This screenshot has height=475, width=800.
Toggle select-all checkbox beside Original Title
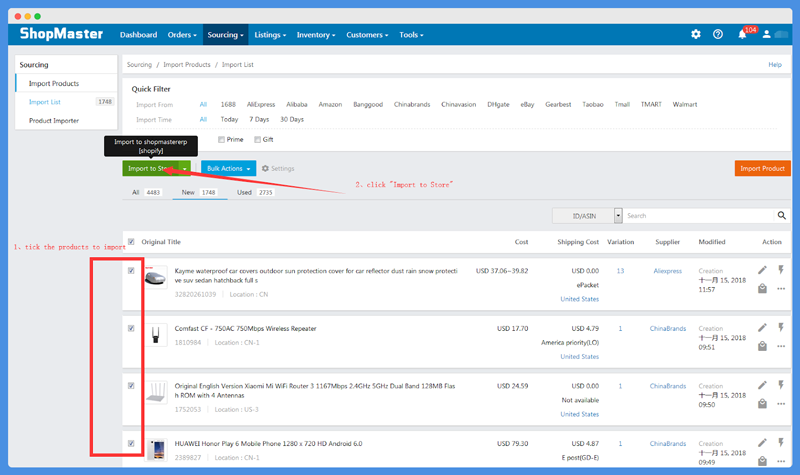[131, 242]
